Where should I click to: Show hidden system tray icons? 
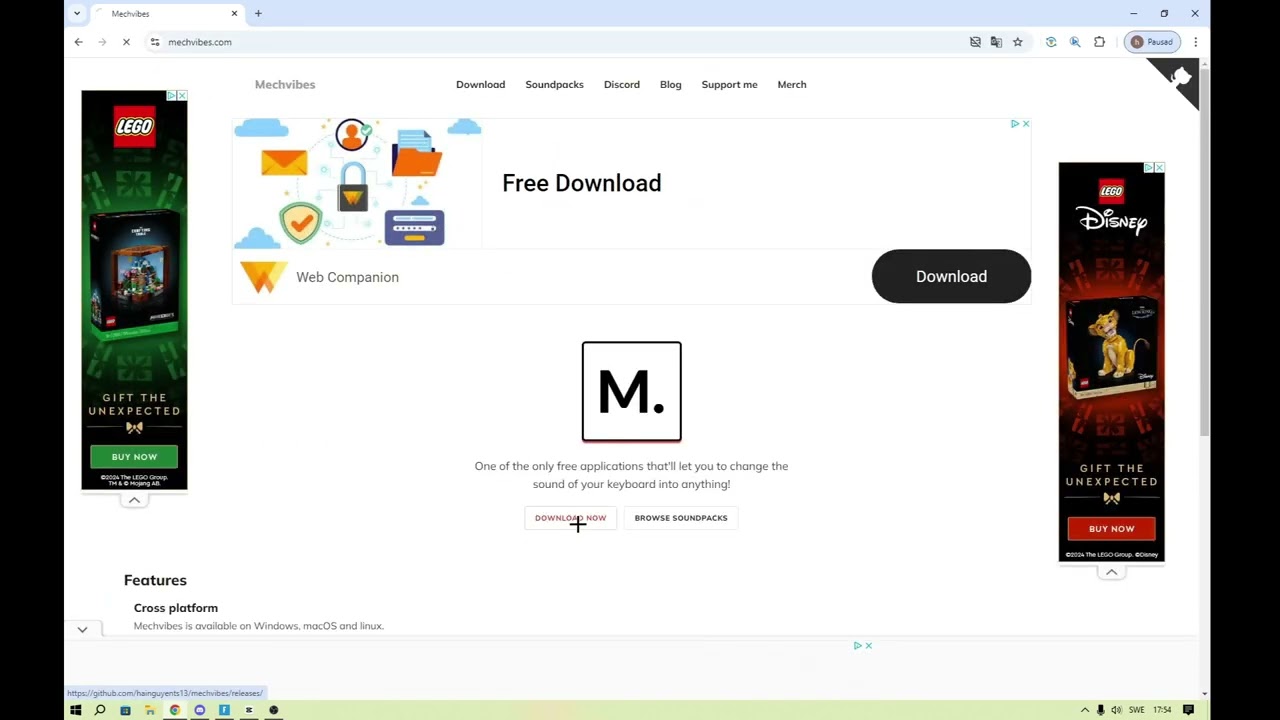point(1085,710)
